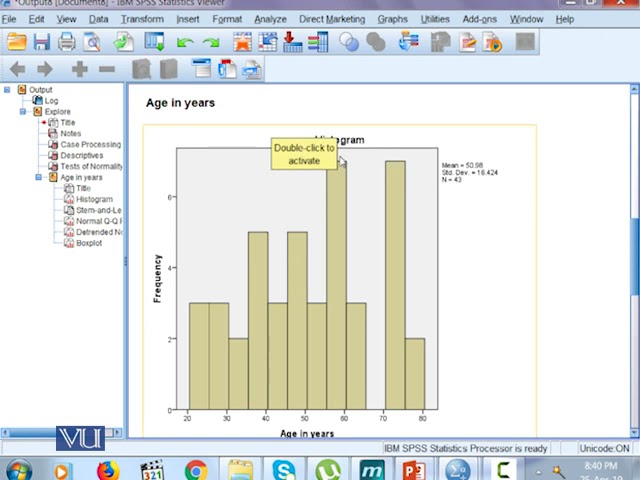Click the Promote left arrow icon
Screen dimensions: 640x480
(x=17, y=69)
